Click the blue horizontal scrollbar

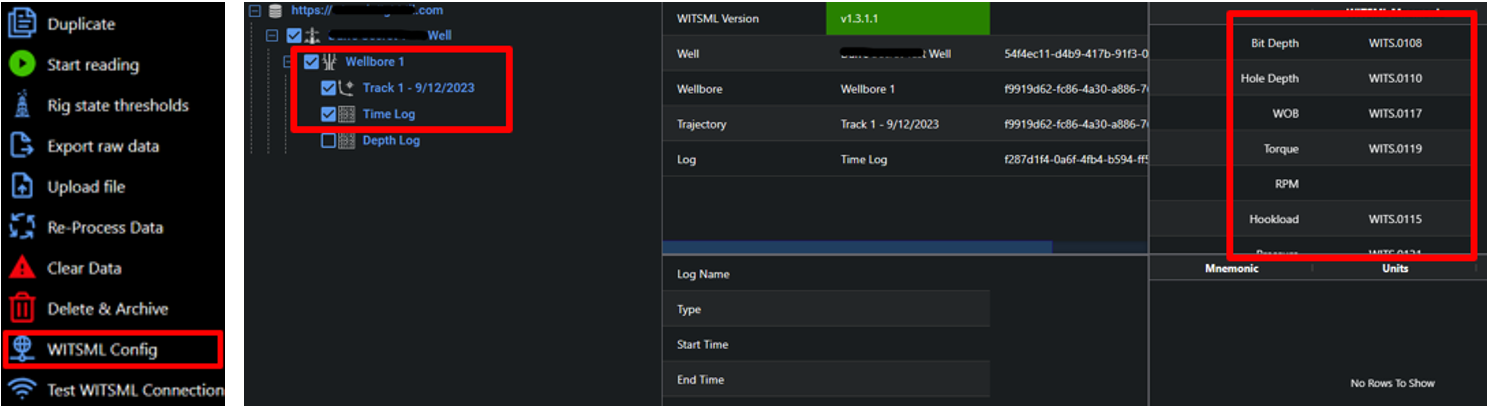(x=856, y=247)
